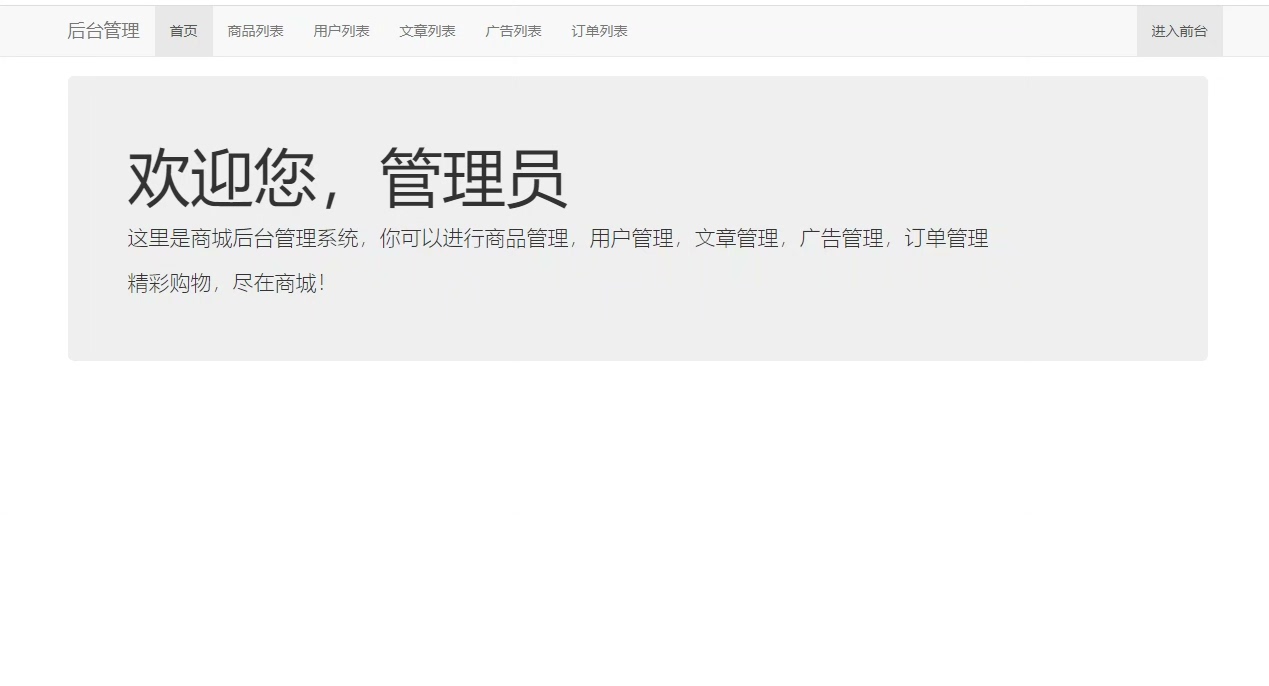
Task: Open the 商品列表 menu item
Action: 256,31
